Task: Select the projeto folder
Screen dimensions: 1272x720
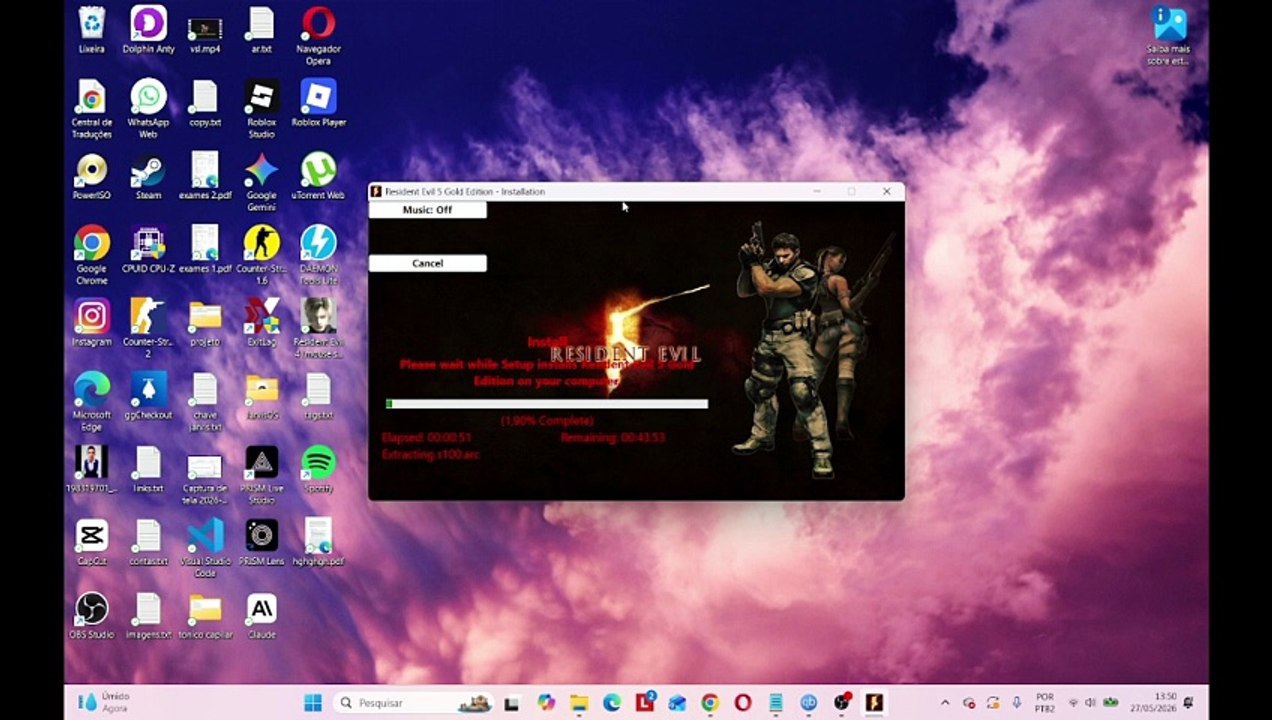Action: pyautogui.click(x=205, y=322)
